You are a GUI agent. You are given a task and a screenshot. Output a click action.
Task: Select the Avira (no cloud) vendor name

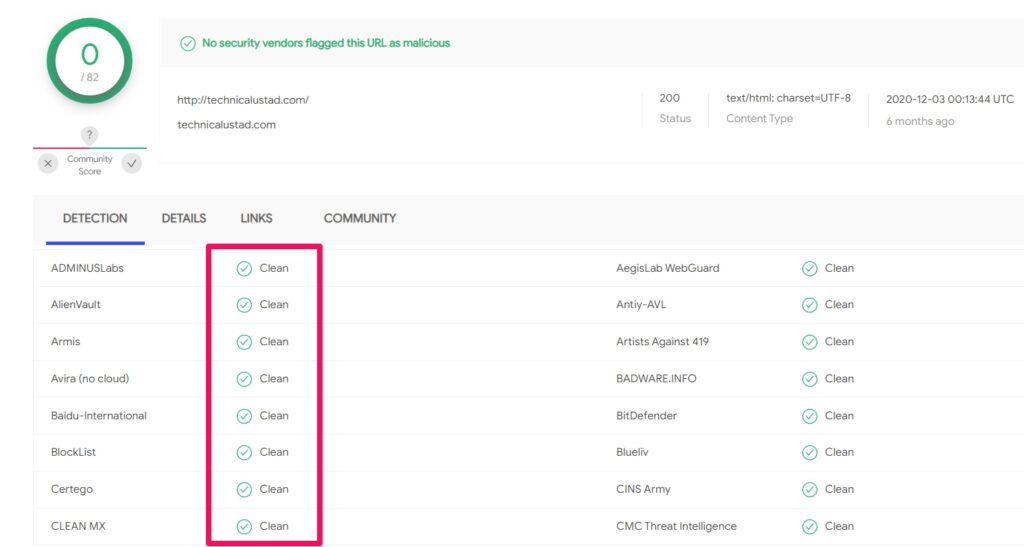[x=90, y=379]
